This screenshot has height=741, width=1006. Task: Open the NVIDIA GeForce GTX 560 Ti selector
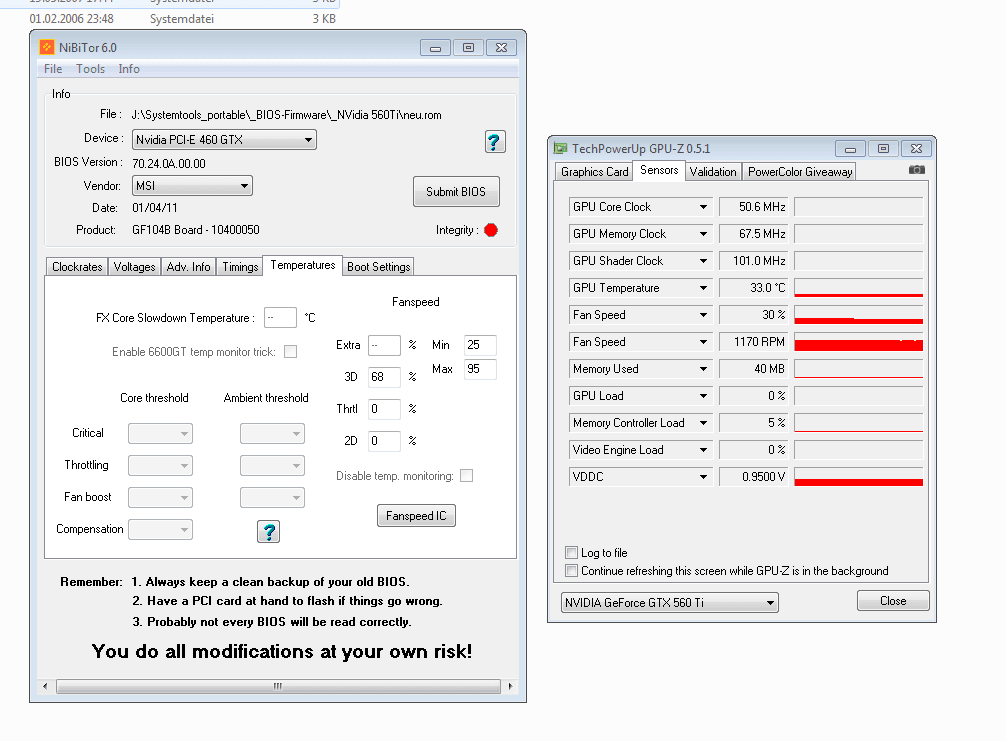tap(670, 602)
